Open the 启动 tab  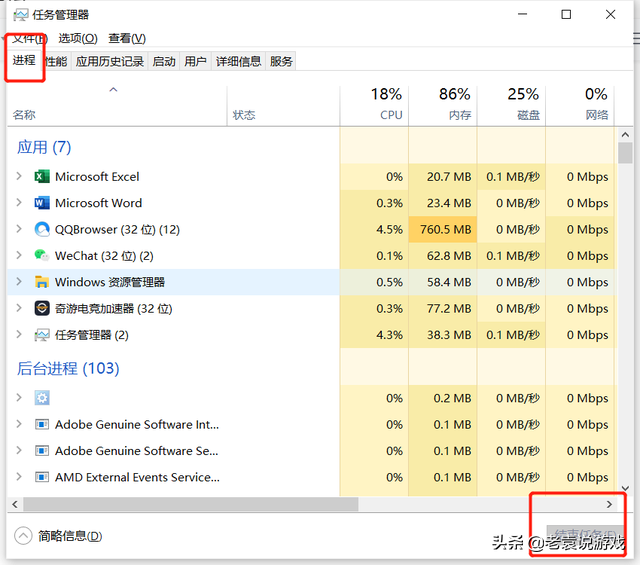[164, 61]
